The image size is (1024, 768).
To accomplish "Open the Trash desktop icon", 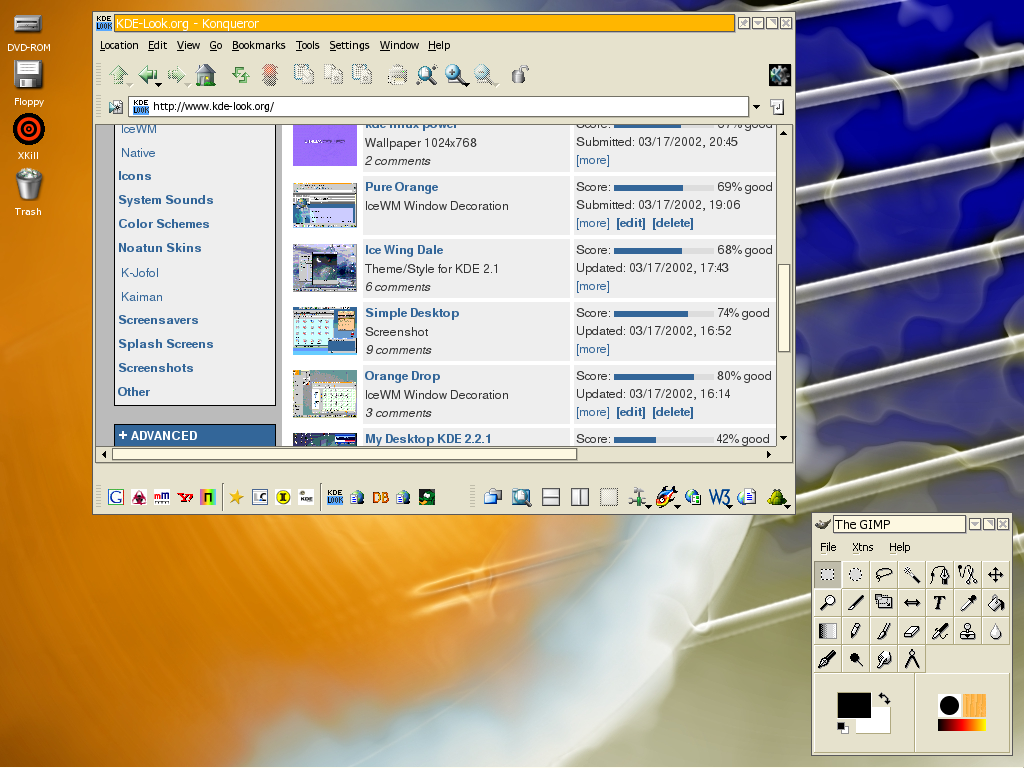I will [28, 192].
